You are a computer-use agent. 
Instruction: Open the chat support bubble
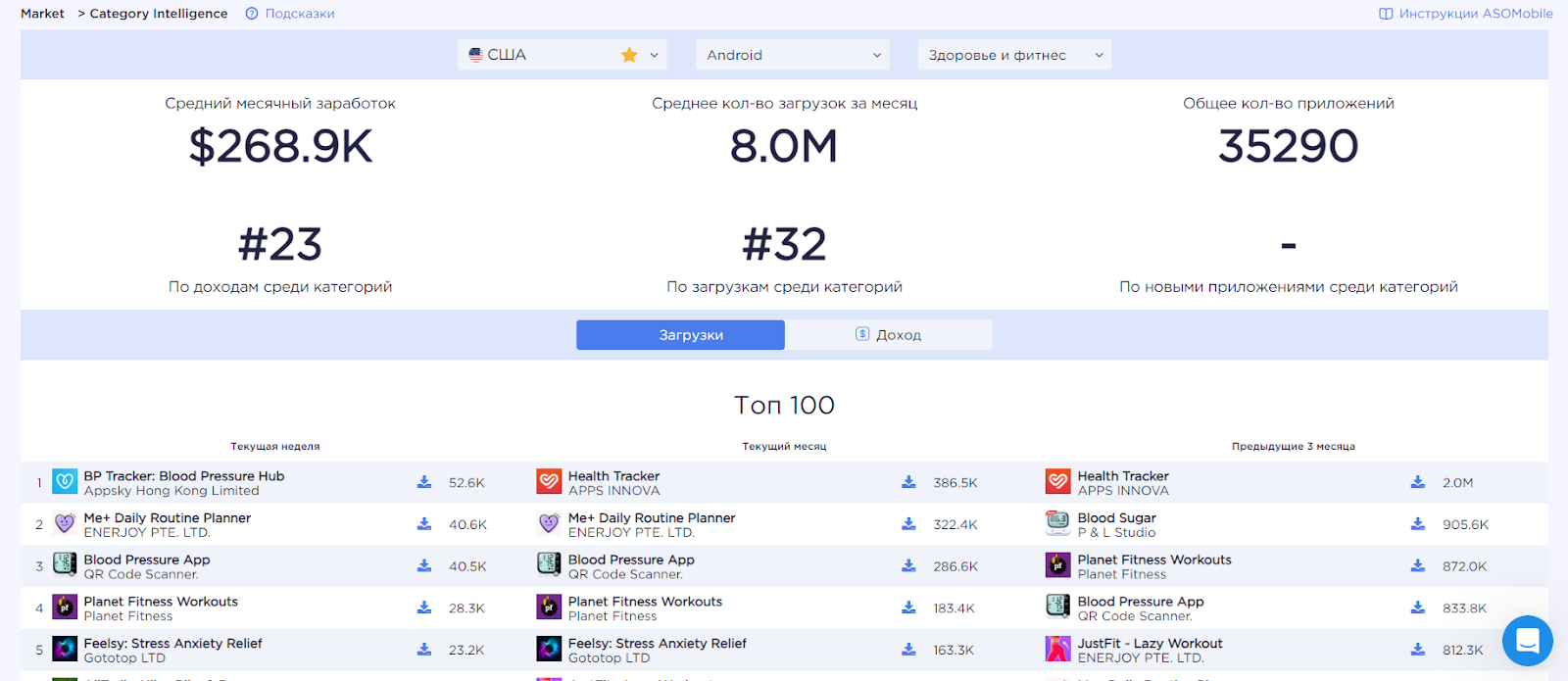click(1527, 641)
